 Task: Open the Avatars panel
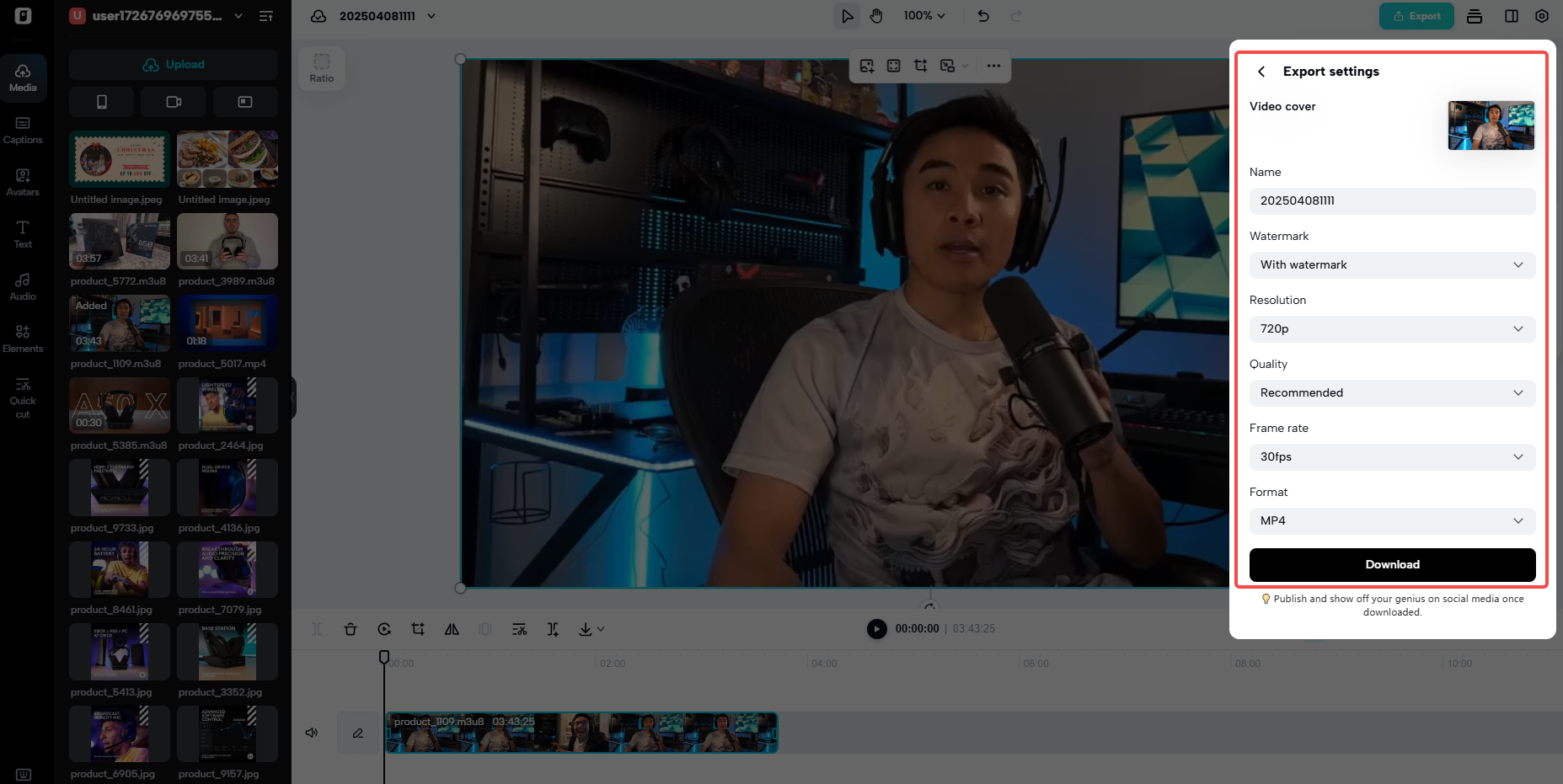23,182
